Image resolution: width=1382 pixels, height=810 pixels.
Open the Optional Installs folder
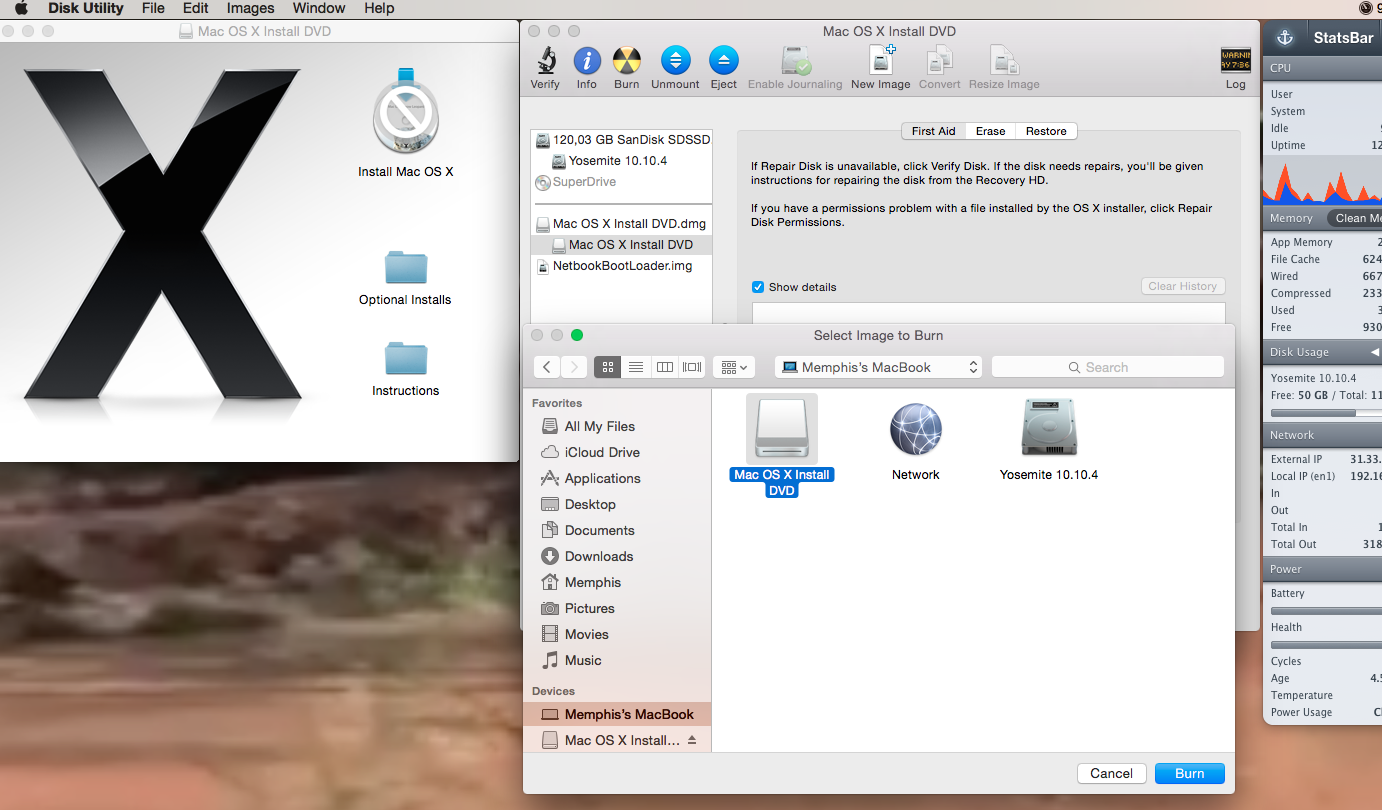tap(406, 267)
